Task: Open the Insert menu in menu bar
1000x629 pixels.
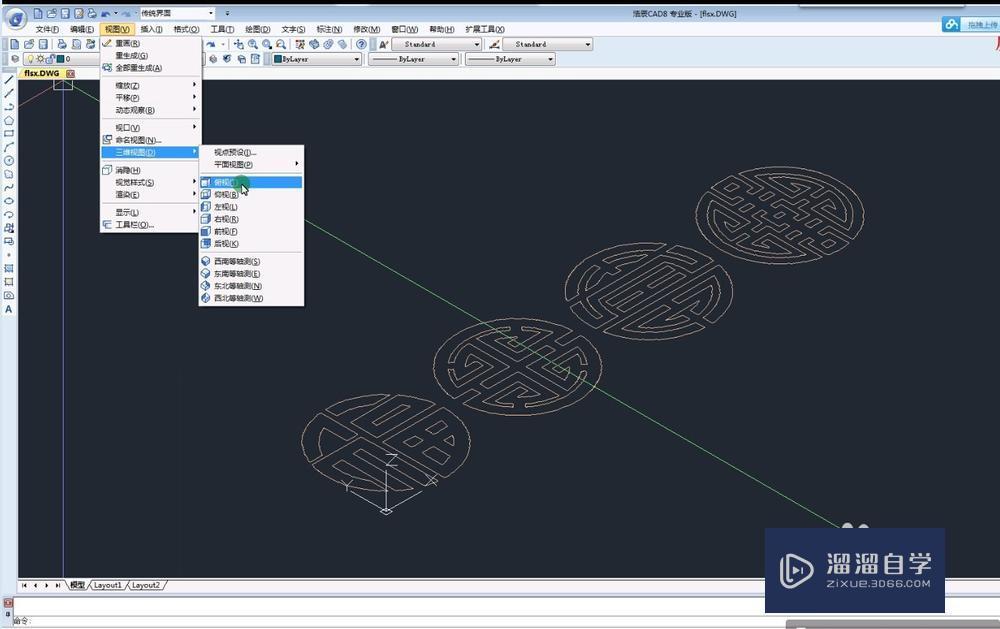Action: click(x=151, y=29)
